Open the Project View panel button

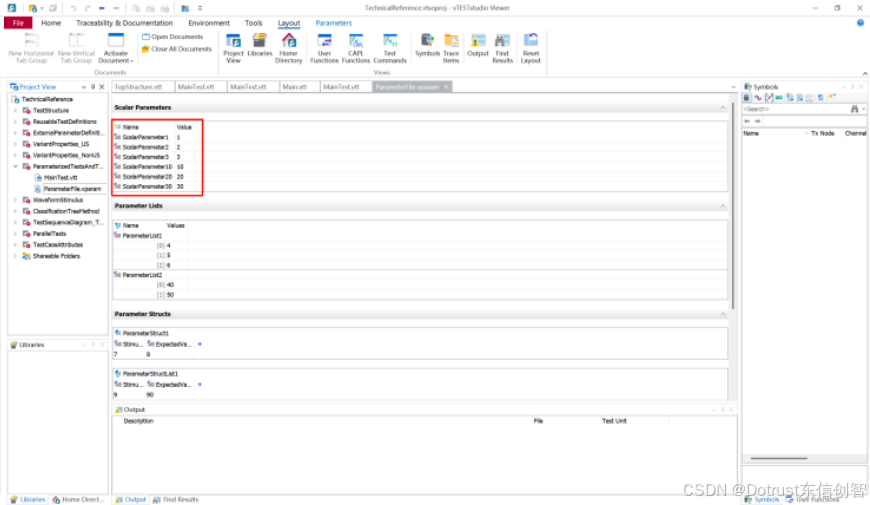pos(233,48)
